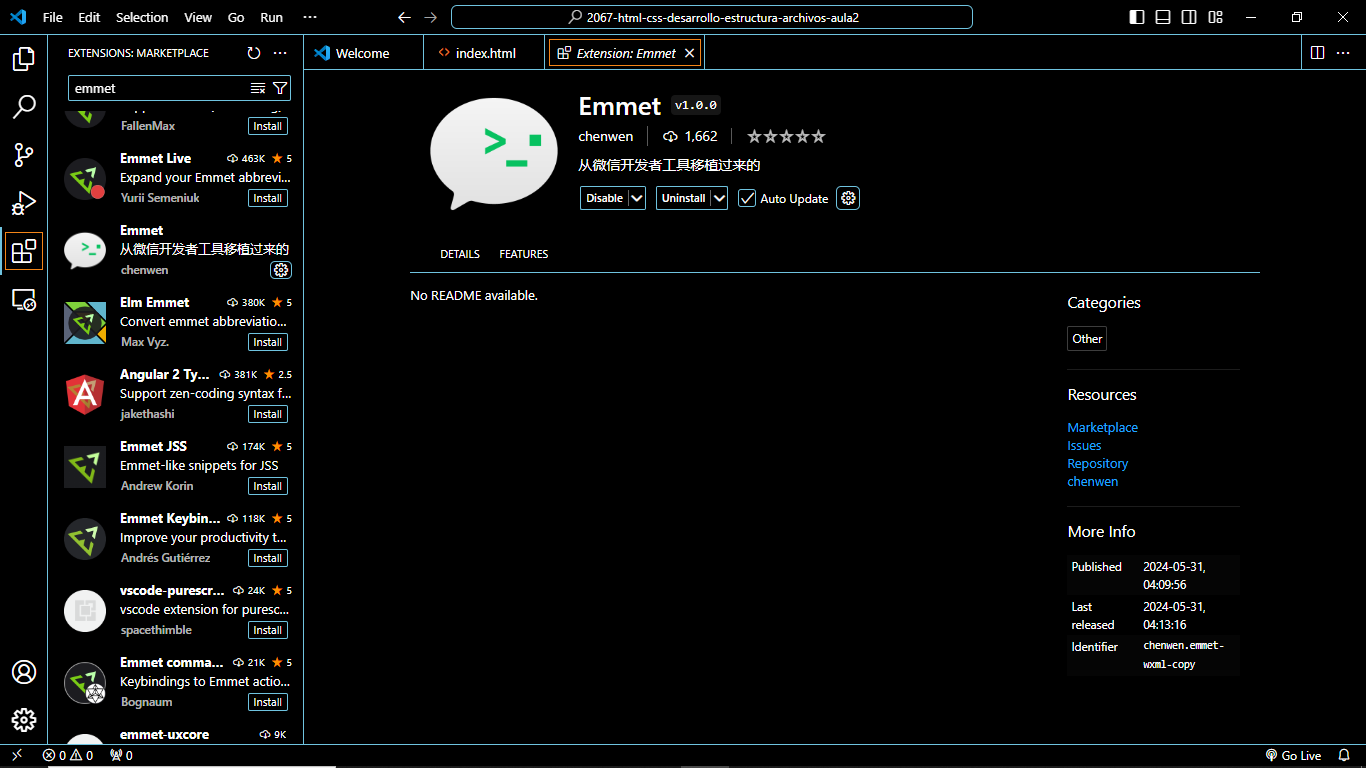The height and width of the screenshot is (768, 1366).
Task: Open editor More Actions ellipsis
Action: tap(1343, 53)
